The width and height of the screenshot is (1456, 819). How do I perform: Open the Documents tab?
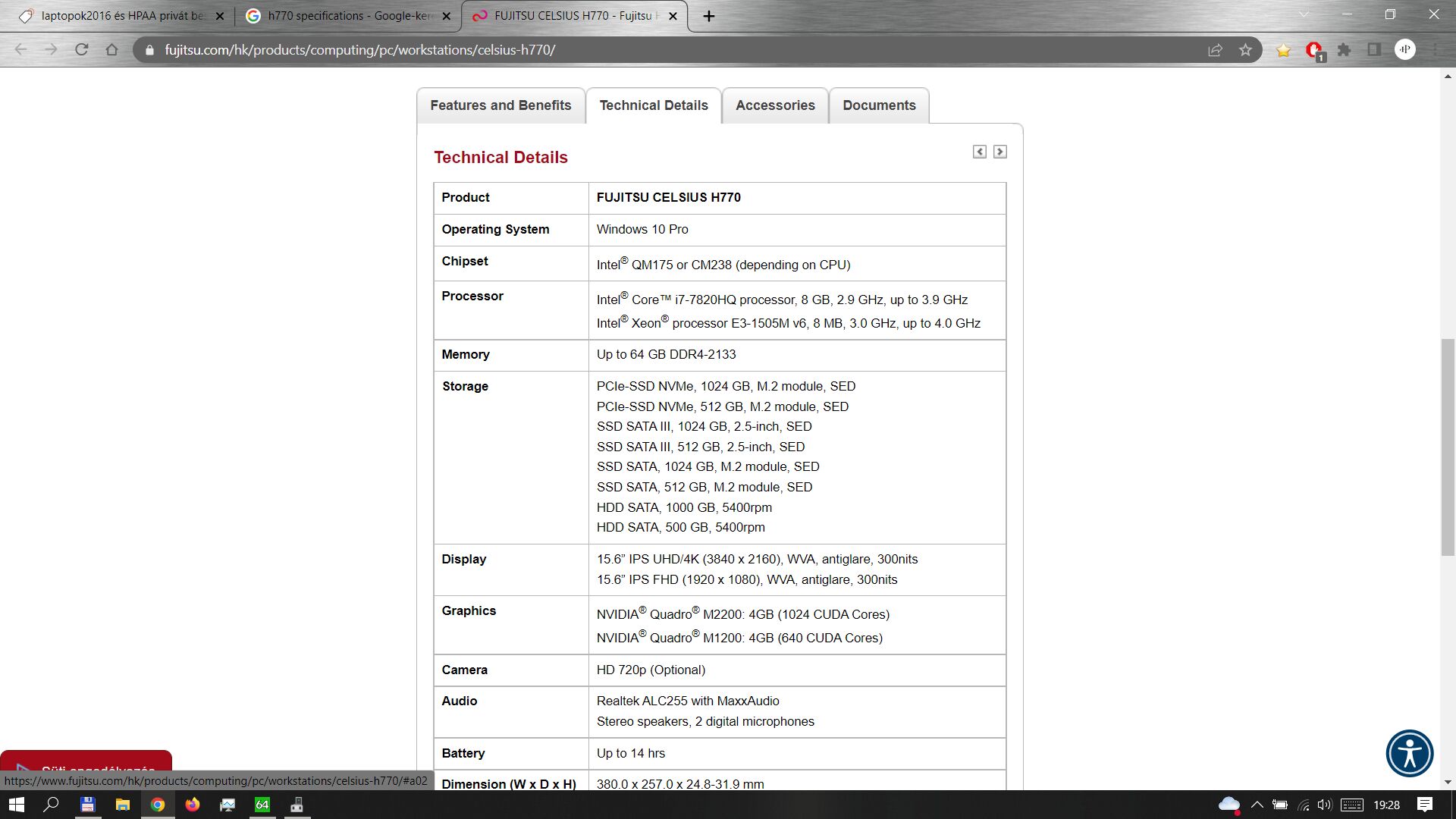point(879,105)
